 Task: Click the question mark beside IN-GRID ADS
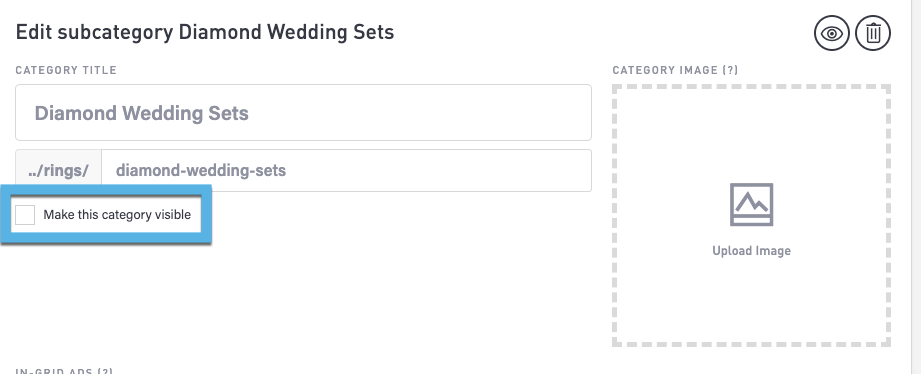[105, 371]
